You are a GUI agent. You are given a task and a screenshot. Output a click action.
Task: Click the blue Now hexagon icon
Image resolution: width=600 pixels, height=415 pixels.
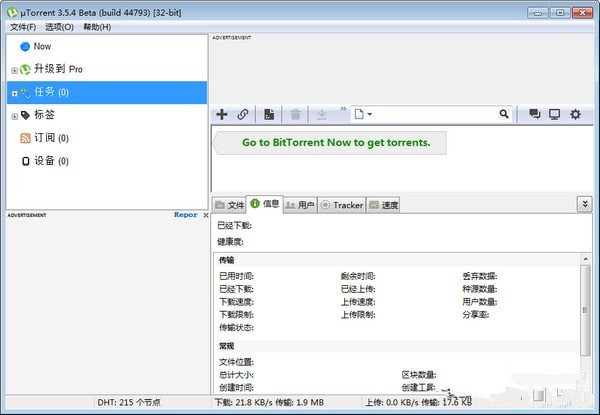click(x=25, y=46)
